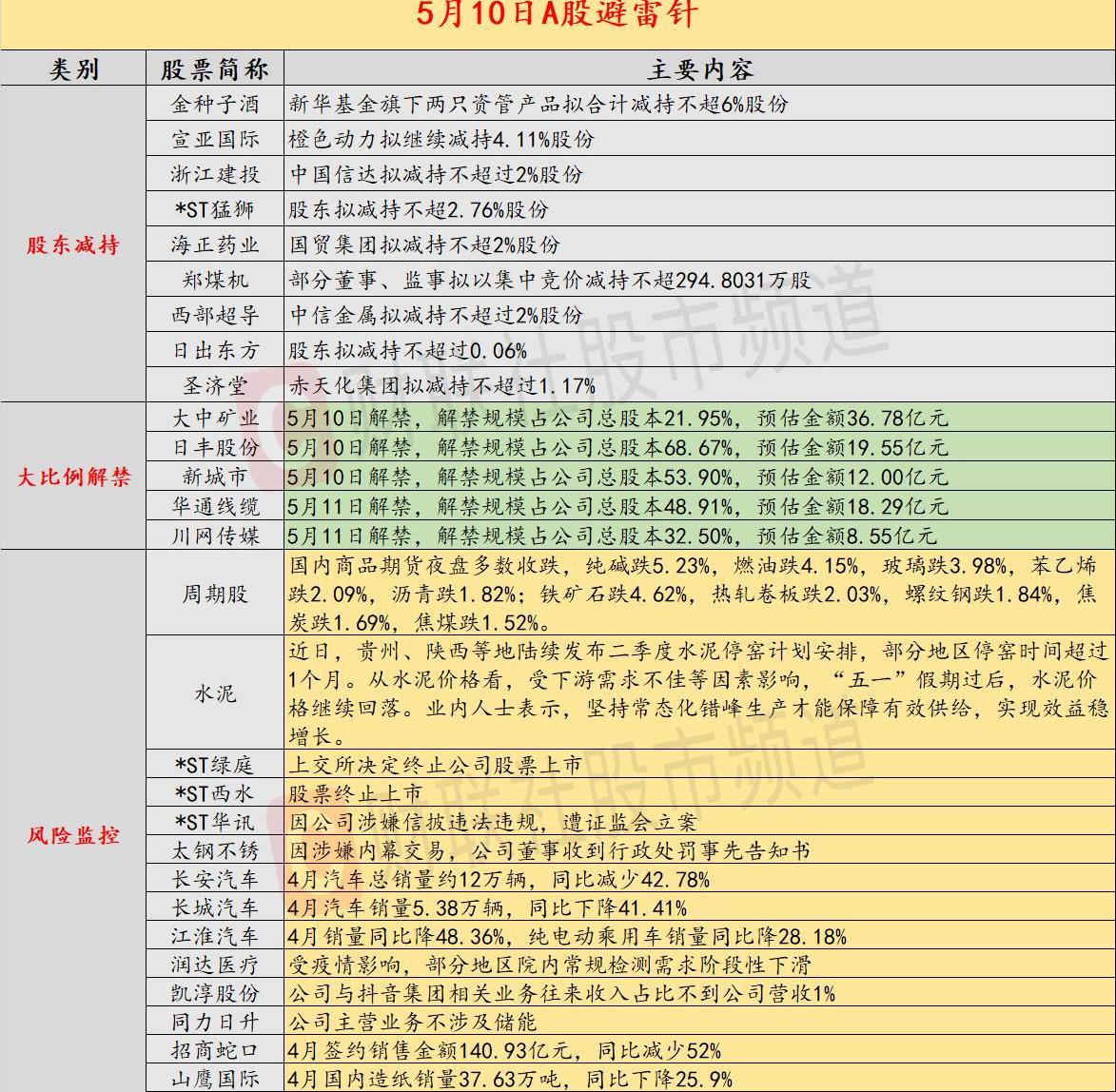Click the 国内商品期货夜盘多数收跌 content cell
1116x1092 pixels.
pyautogui.click(x=699, y=593)
